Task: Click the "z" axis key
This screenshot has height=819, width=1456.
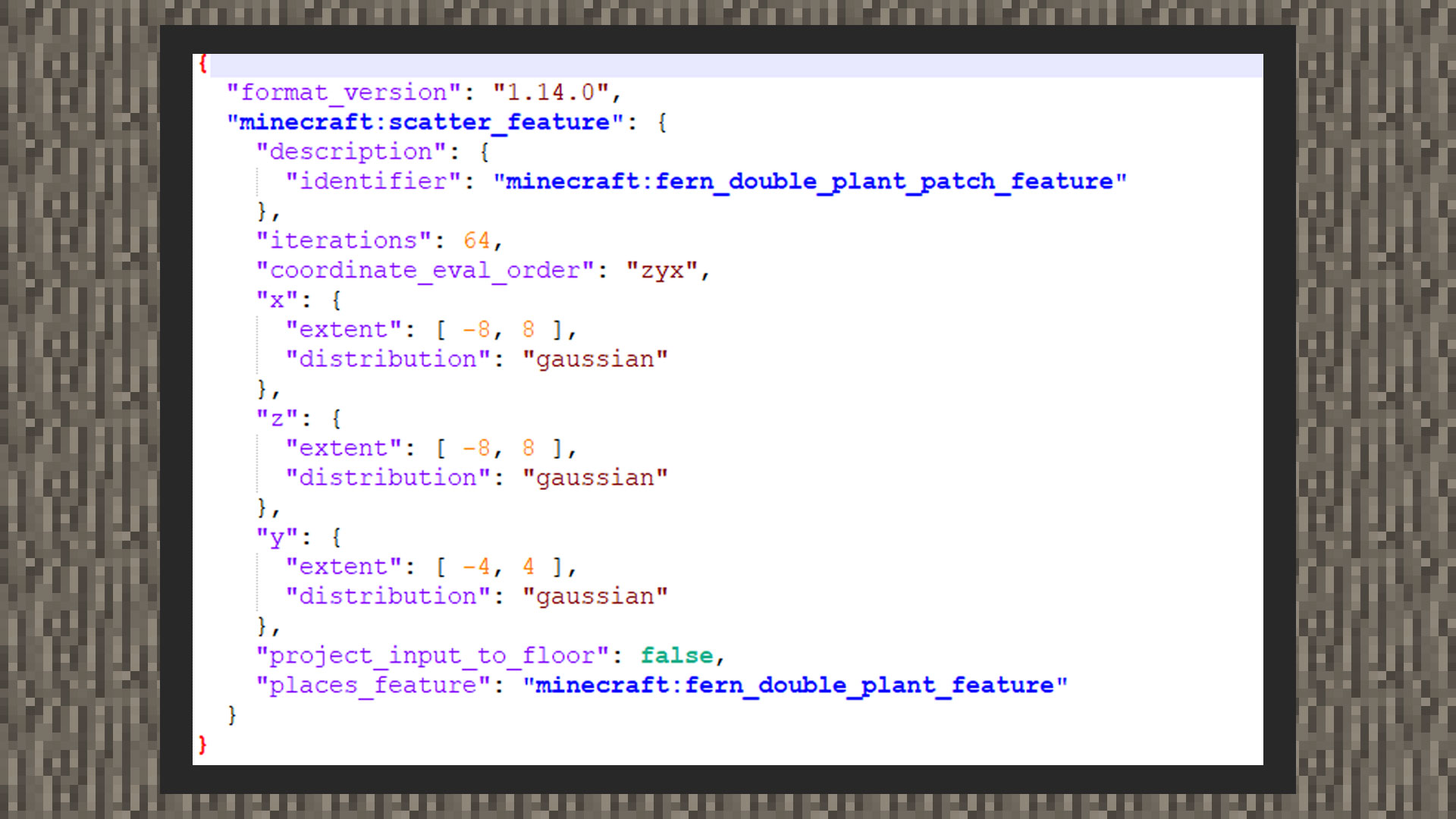Action: [277, 418]
